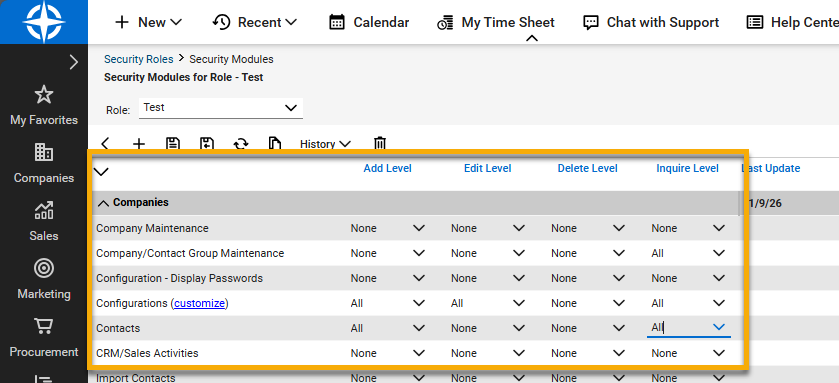Collapse the top bar with caret under My Time Sheet
This screenshot has height=383, width=839.
point(531,38)
